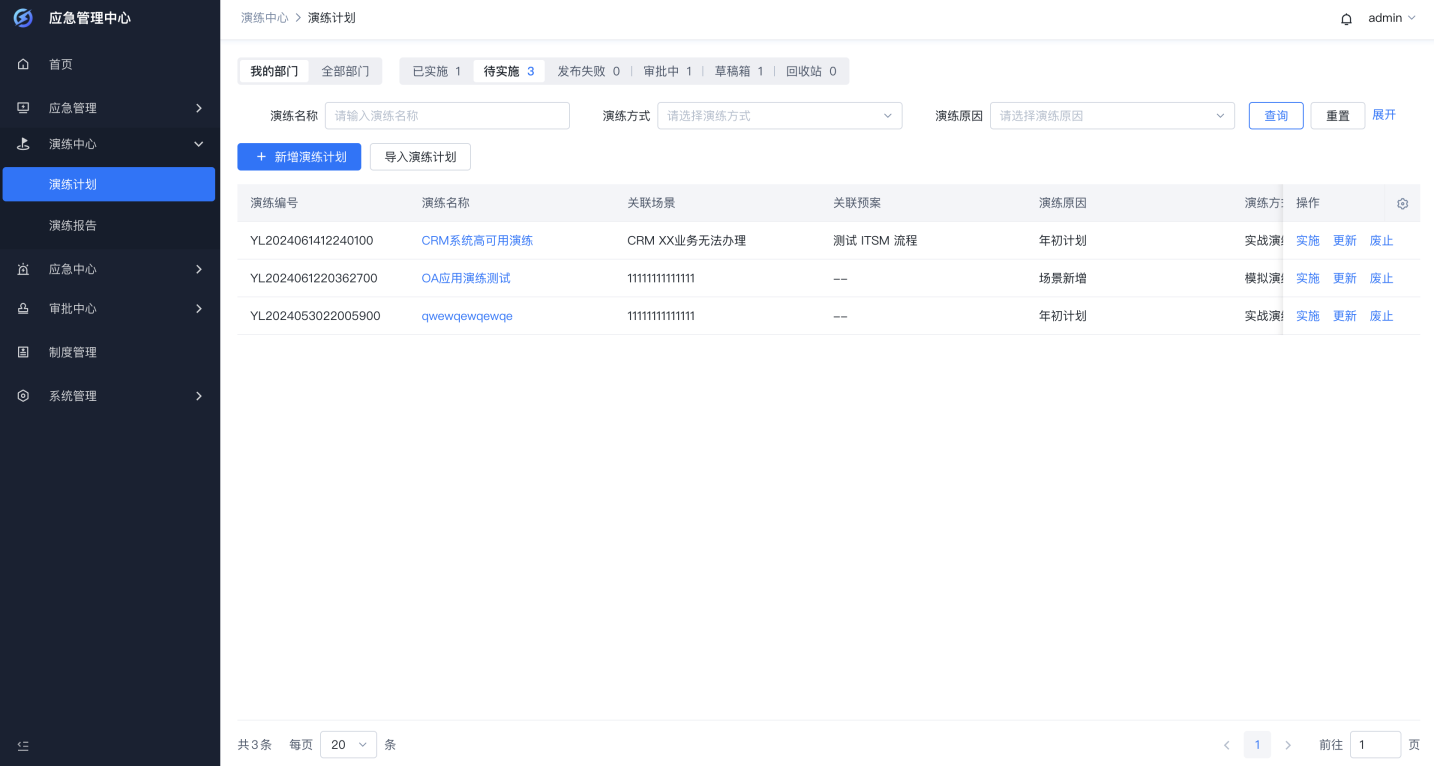Open the CRM系统高可用演练 plan link
This screenshot has width=1434, height=766.
click(477, 240)
